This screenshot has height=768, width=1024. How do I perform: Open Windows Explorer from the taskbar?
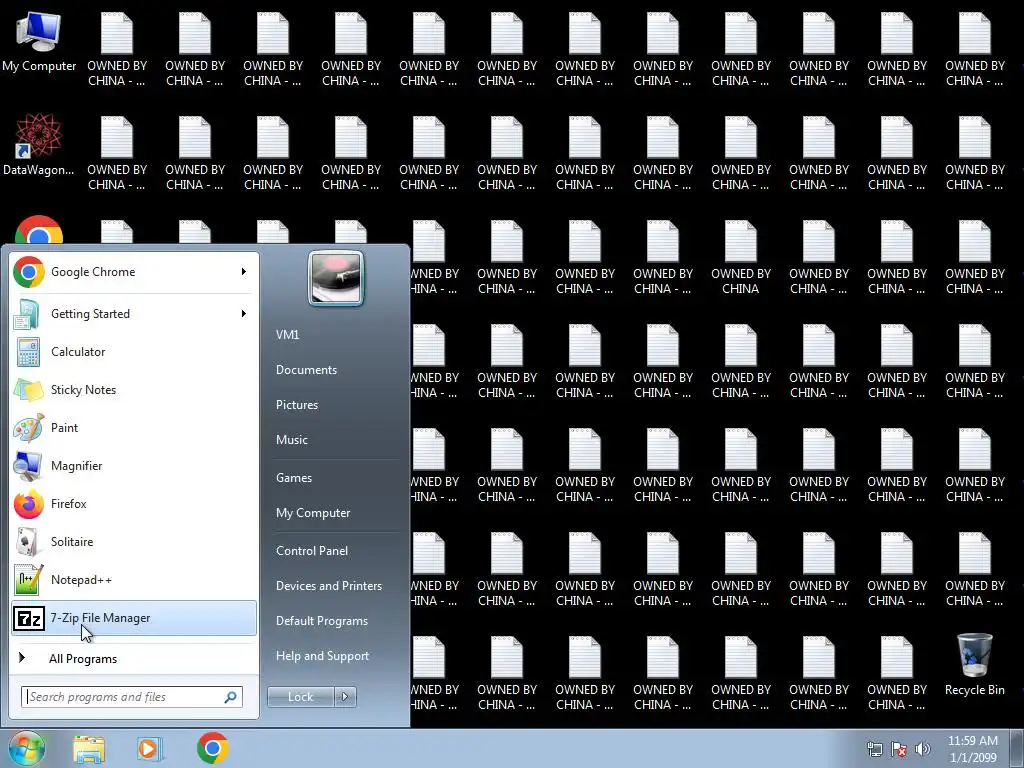89,748
